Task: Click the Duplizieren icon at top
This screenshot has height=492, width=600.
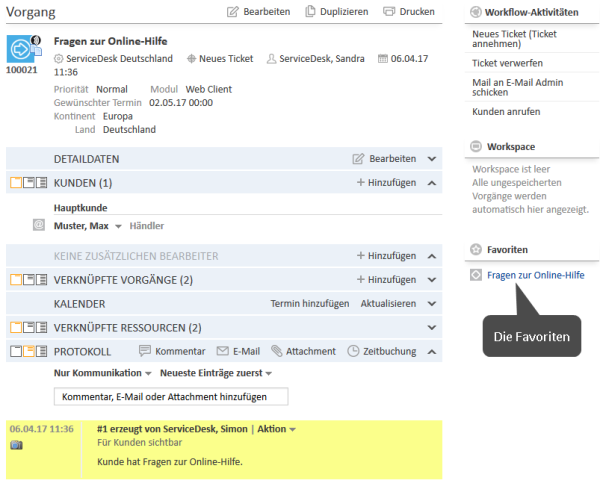Action: click(x=311, y=12)
